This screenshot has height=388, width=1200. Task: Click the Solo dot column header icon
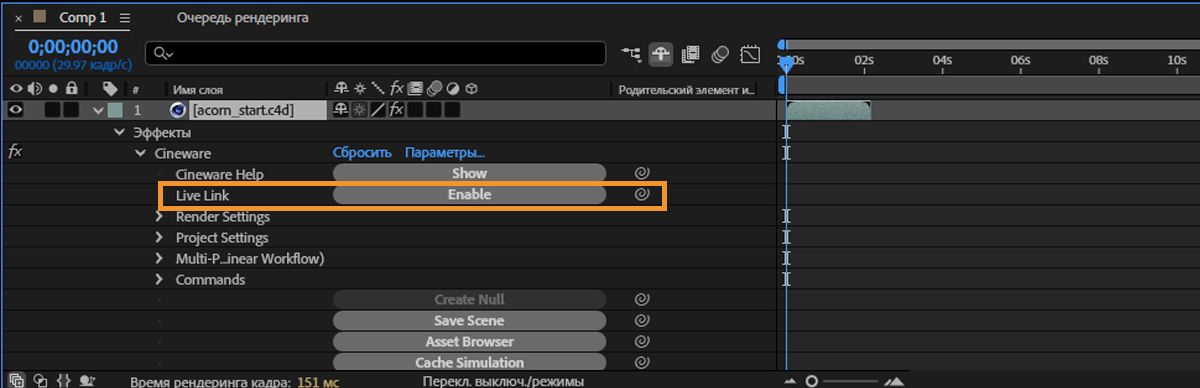coord(53,88)
